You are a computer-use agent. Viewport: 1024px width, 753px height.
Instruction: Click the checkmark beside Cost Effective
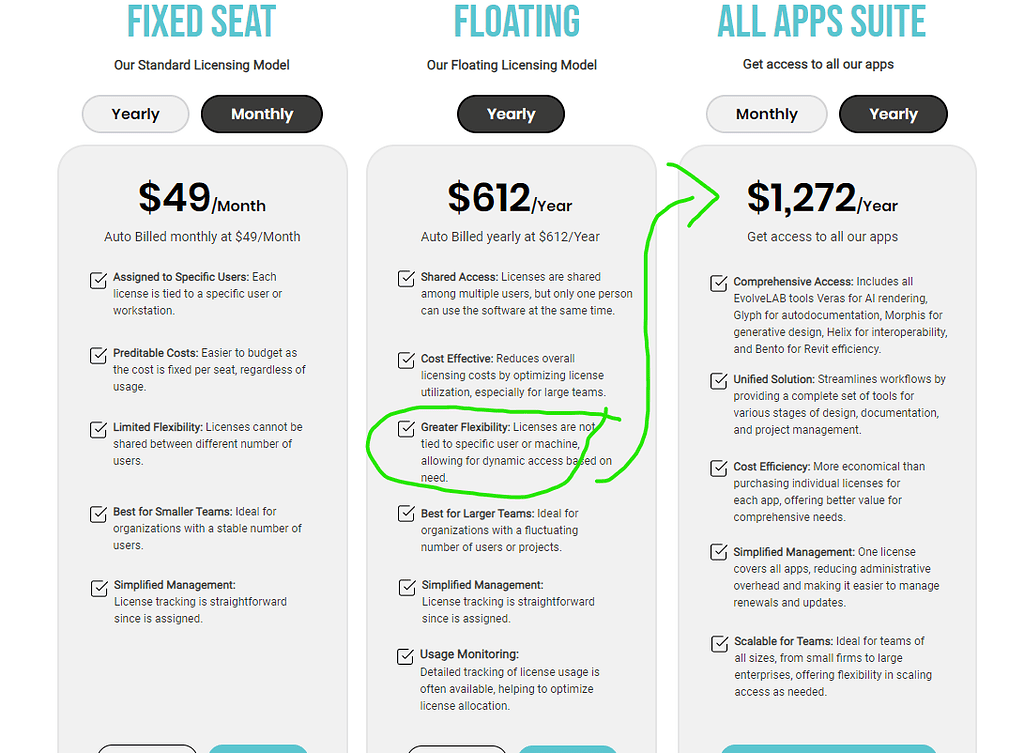point(407,362)
